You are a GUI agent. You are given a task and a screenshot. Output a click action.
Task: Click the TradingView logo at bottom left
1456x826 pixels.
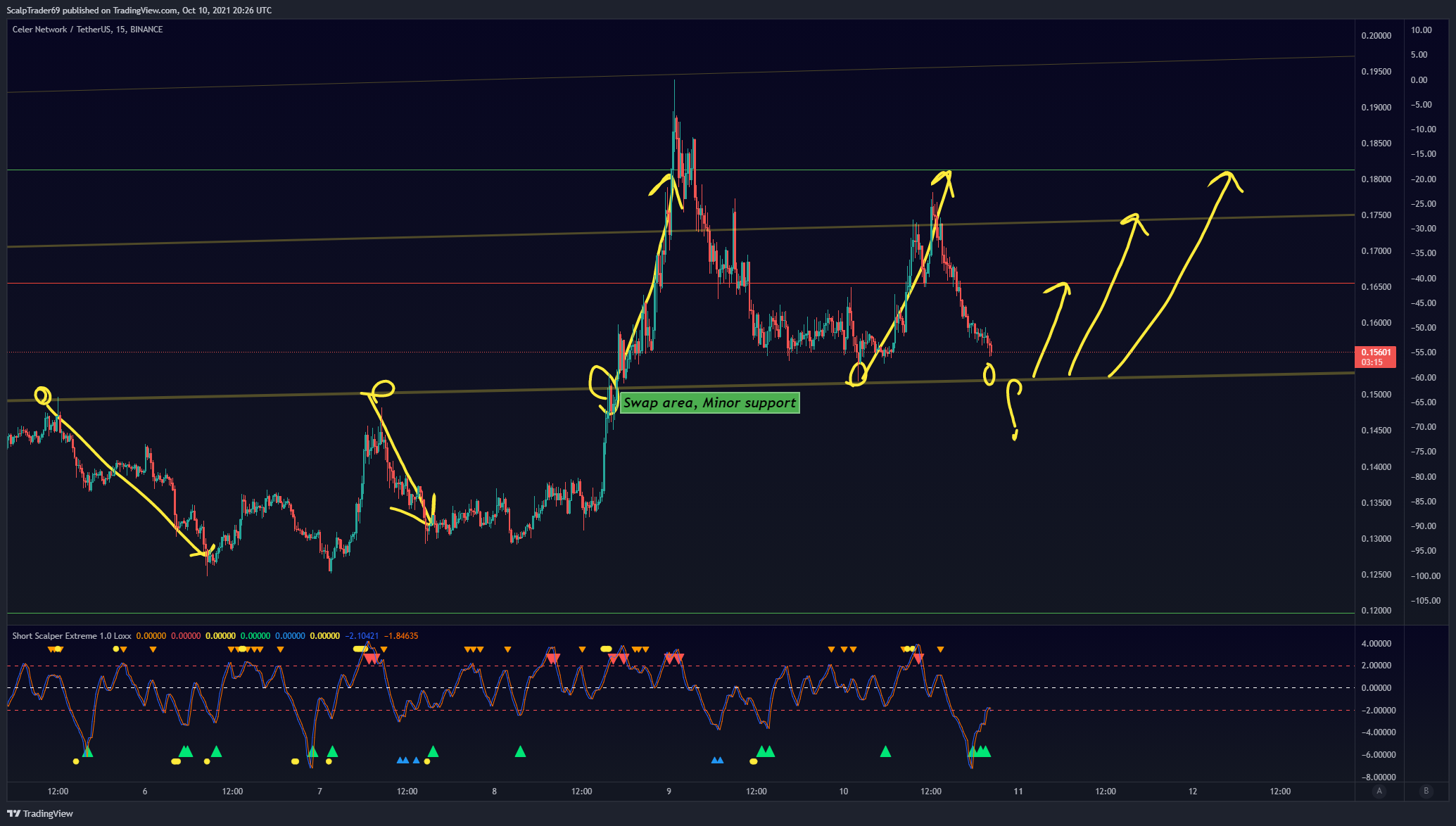[x=40, y=813]
